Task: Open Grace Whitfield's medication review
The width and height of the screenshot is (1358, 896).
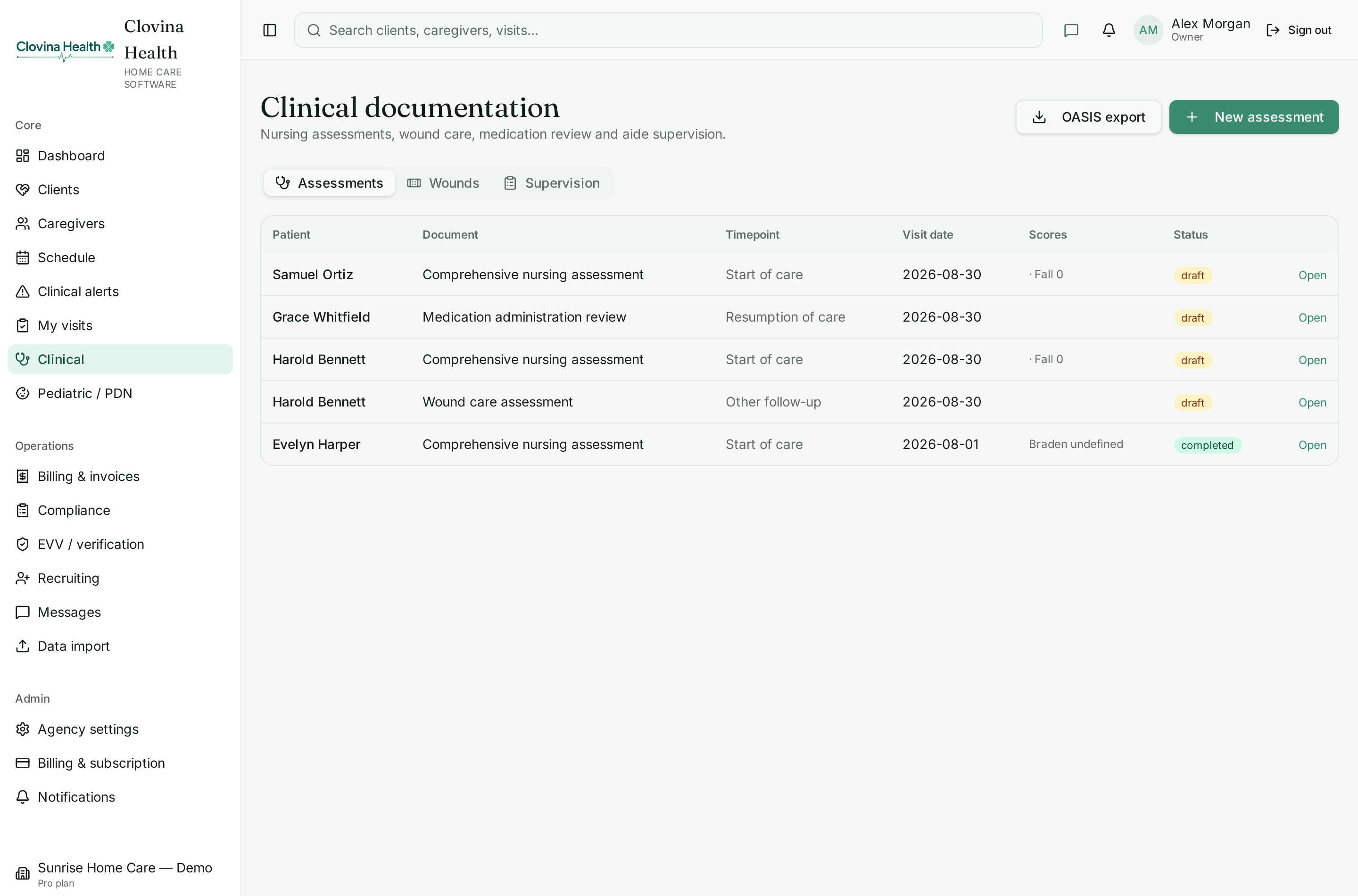Action: [x=1312, y=318]
